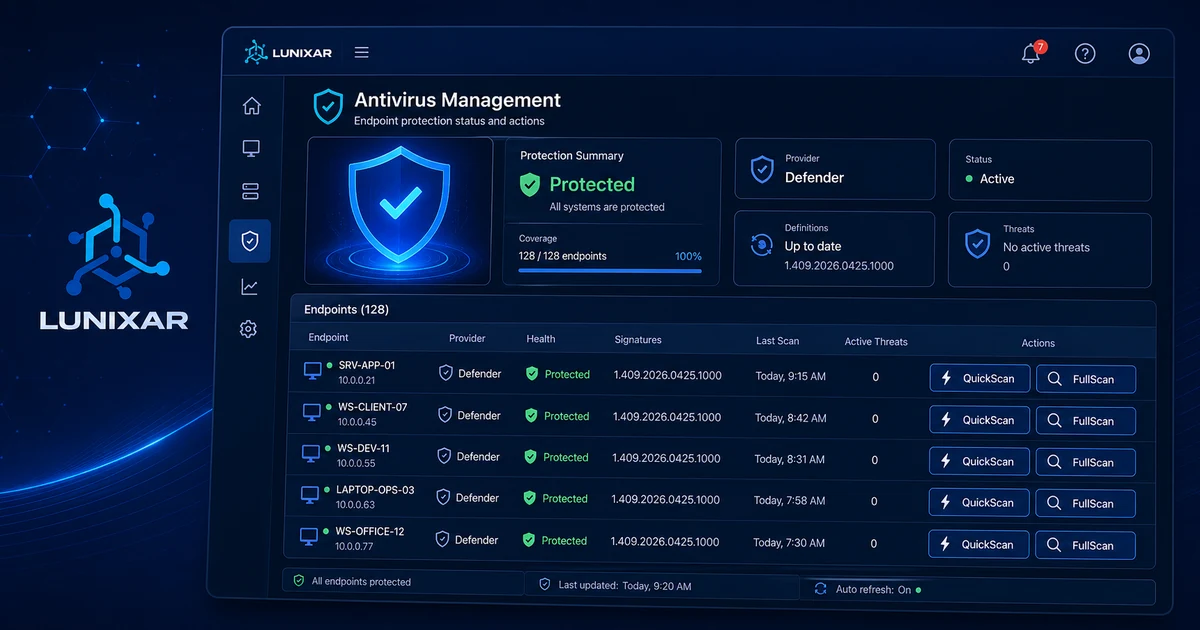
Task: Click the computer icon for LAPTOP-OPS-03
Action: click(x=310, y=494)
